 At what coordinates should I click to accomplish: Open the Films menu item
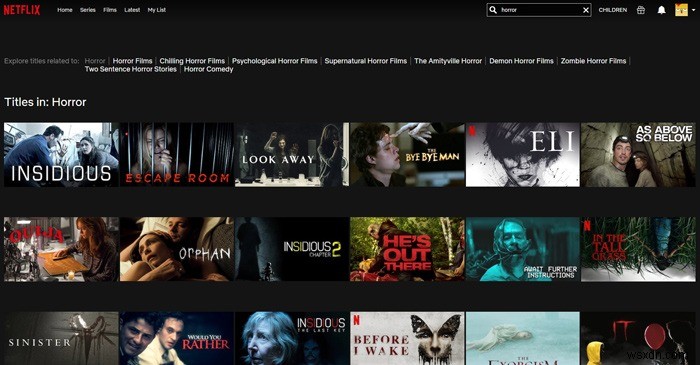click(x=110, y=10)
